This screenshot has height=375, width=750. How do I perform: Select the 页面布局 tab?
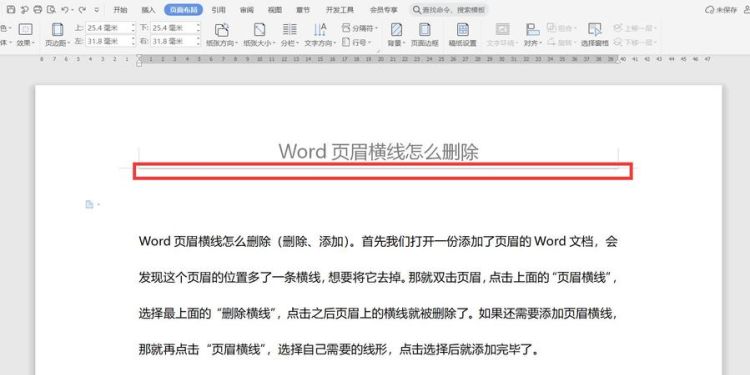[183, 10]
